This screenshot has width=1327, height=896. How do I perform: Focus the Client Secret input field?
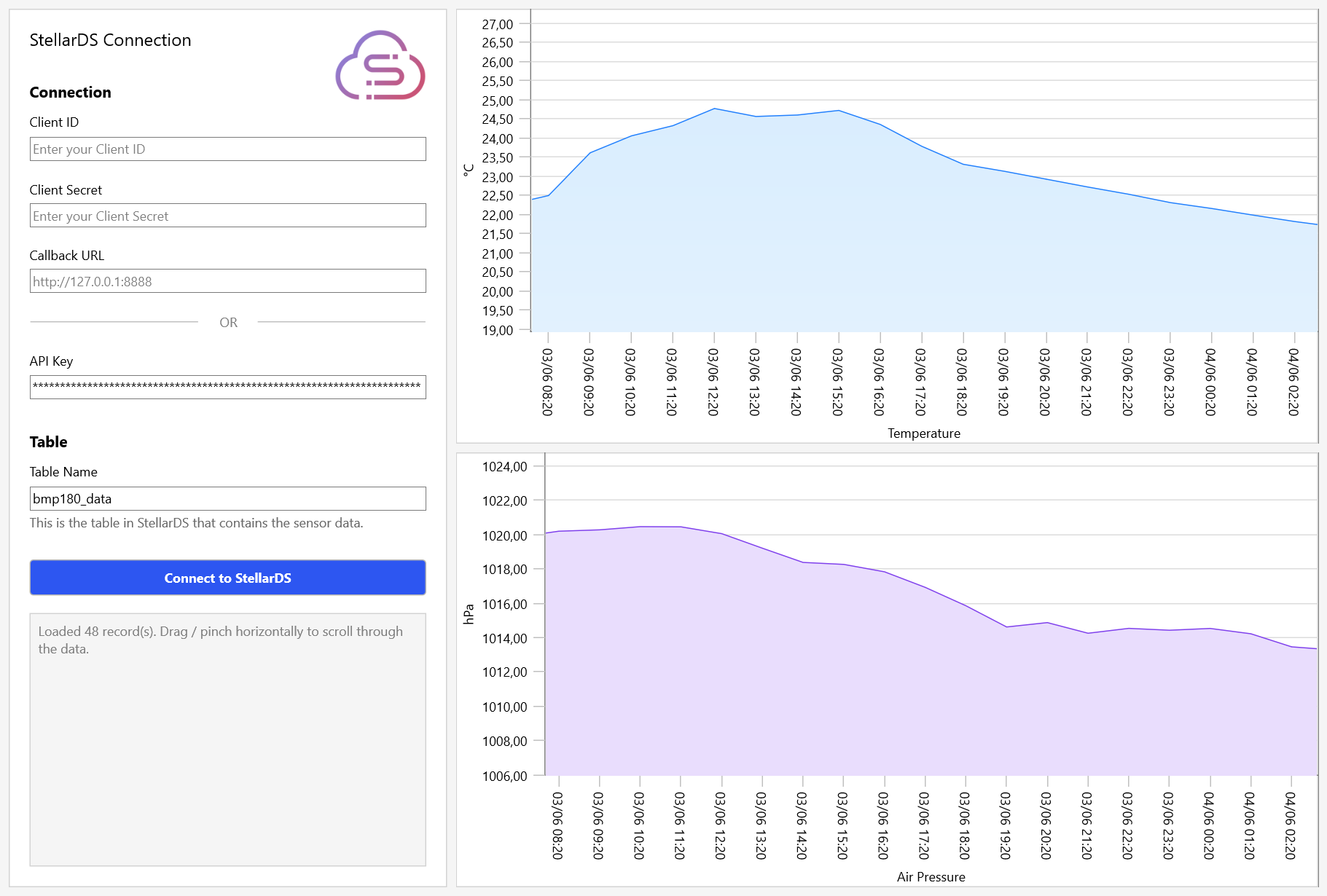(x=227, y=216)
